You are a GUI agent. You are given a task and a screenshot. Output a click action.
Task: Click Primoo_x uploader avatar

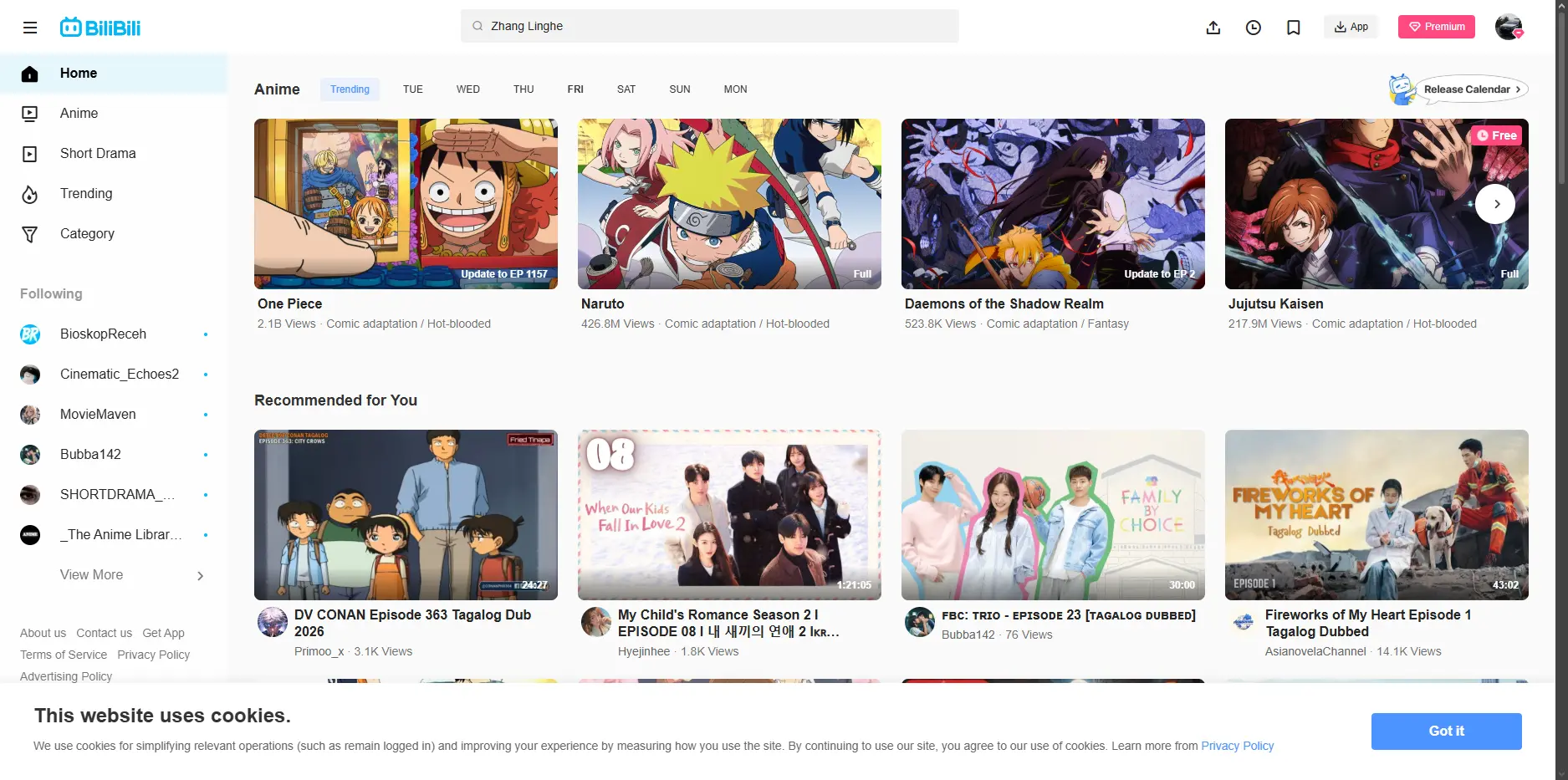[273, 622]
